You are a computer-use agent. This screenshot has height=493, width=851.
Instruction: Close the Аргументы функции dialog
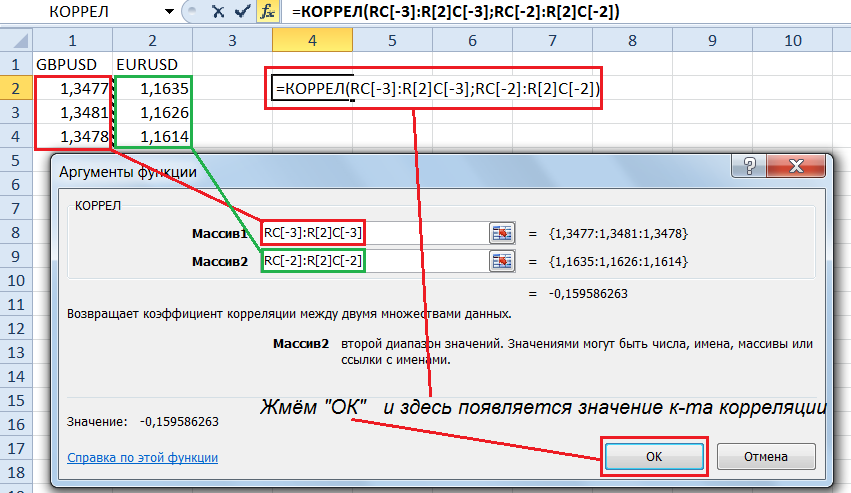[796, 166]
